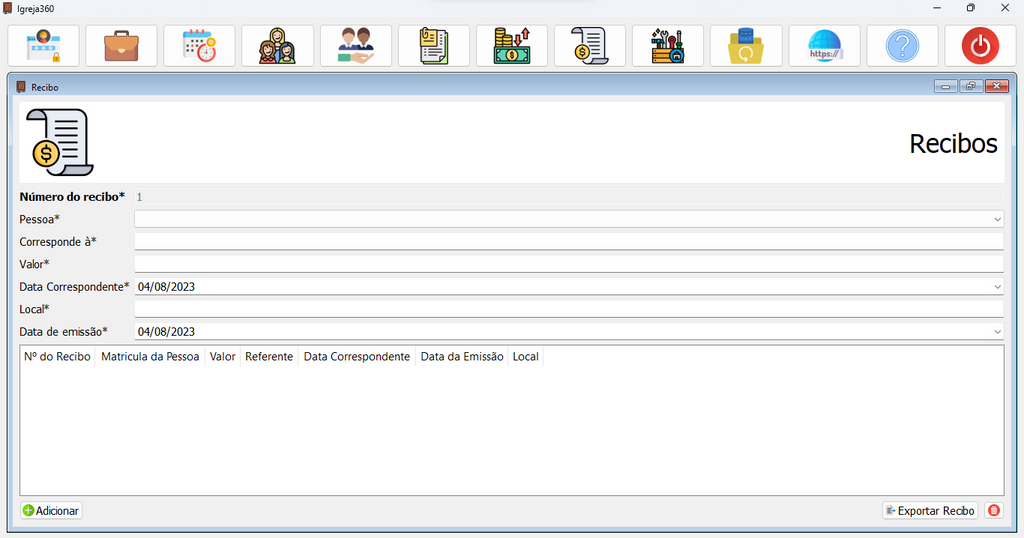Sort by Matrícula da Pessoa column header
This screenshot has height=538, width=1024.
150,356
